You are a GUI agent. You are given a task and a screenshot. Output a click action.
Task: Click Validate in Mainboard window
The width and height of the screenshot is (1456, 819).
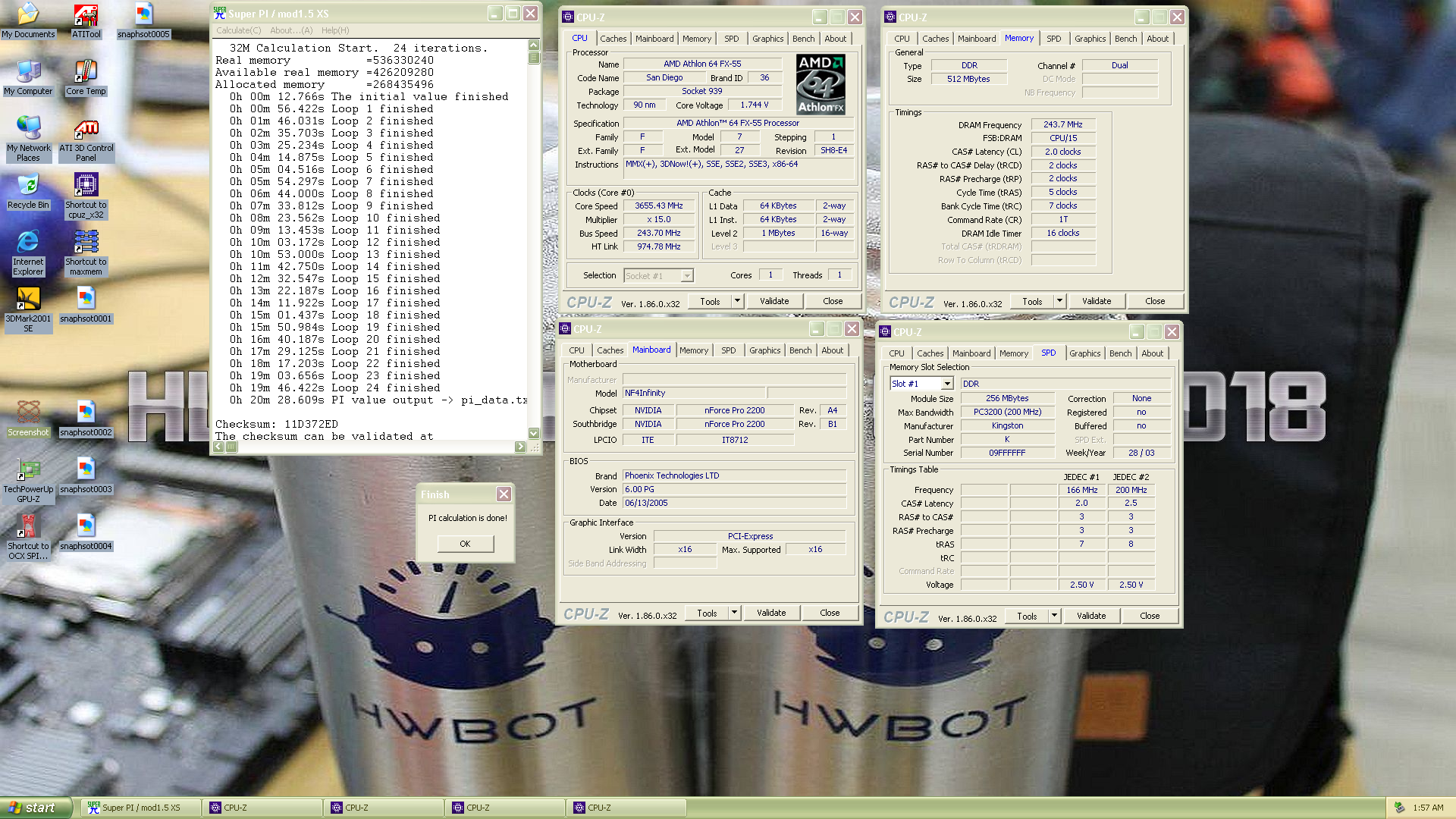[x=771, y=613]
